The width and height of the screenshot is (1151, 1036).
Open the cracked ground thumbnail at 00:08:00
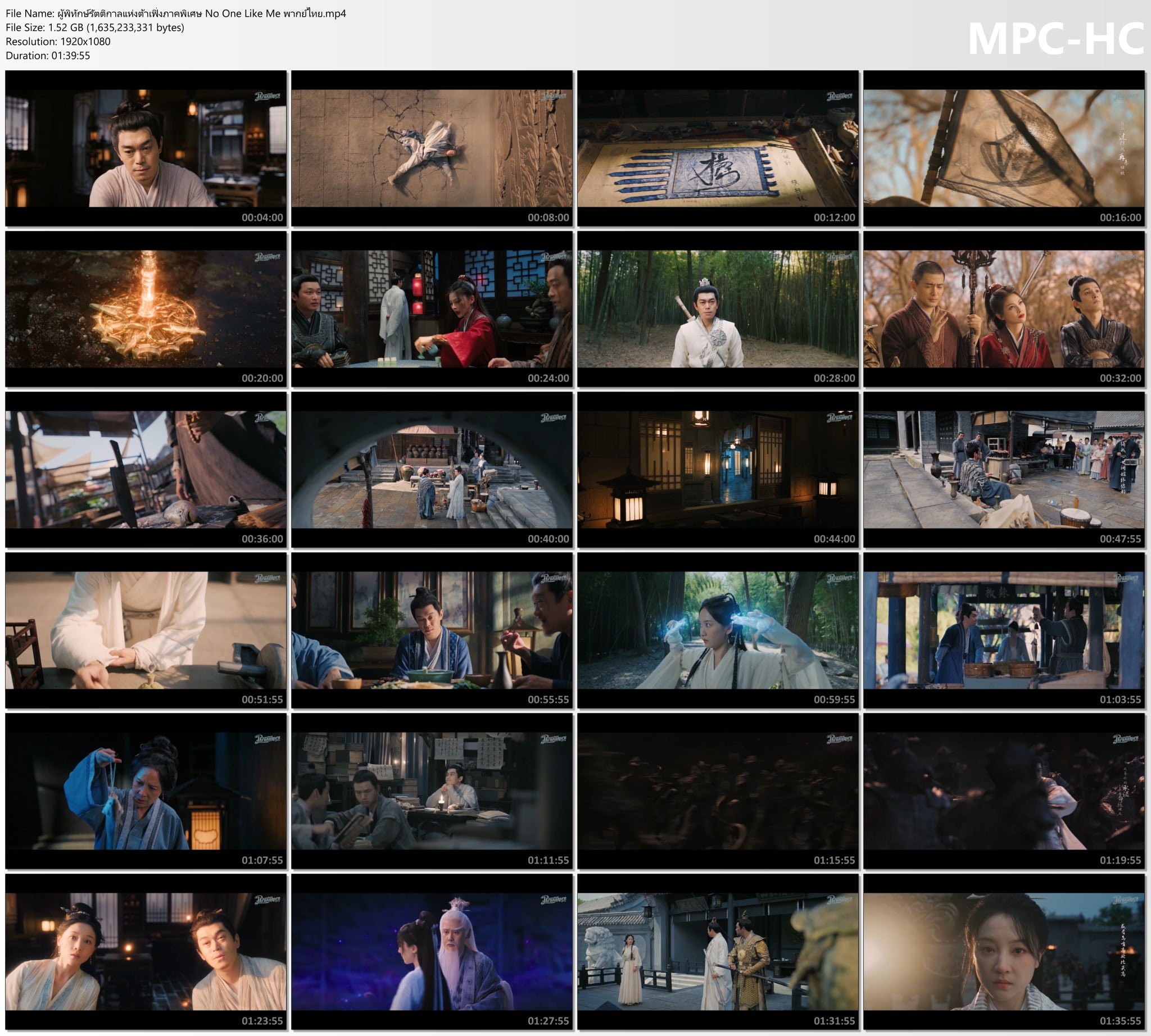pyautogui.click(x=432, y=148)
